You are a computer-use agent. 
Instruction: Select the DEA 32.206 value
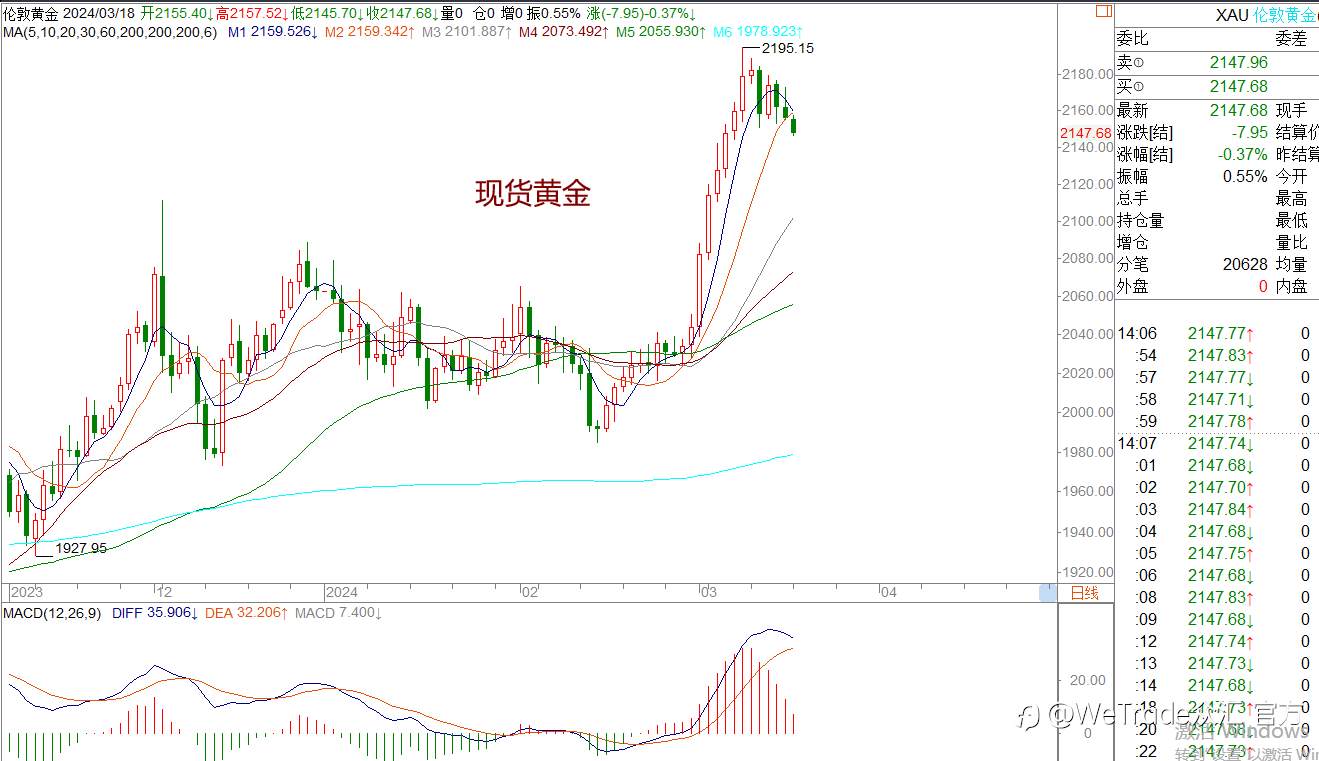click(x=247, y=612)
